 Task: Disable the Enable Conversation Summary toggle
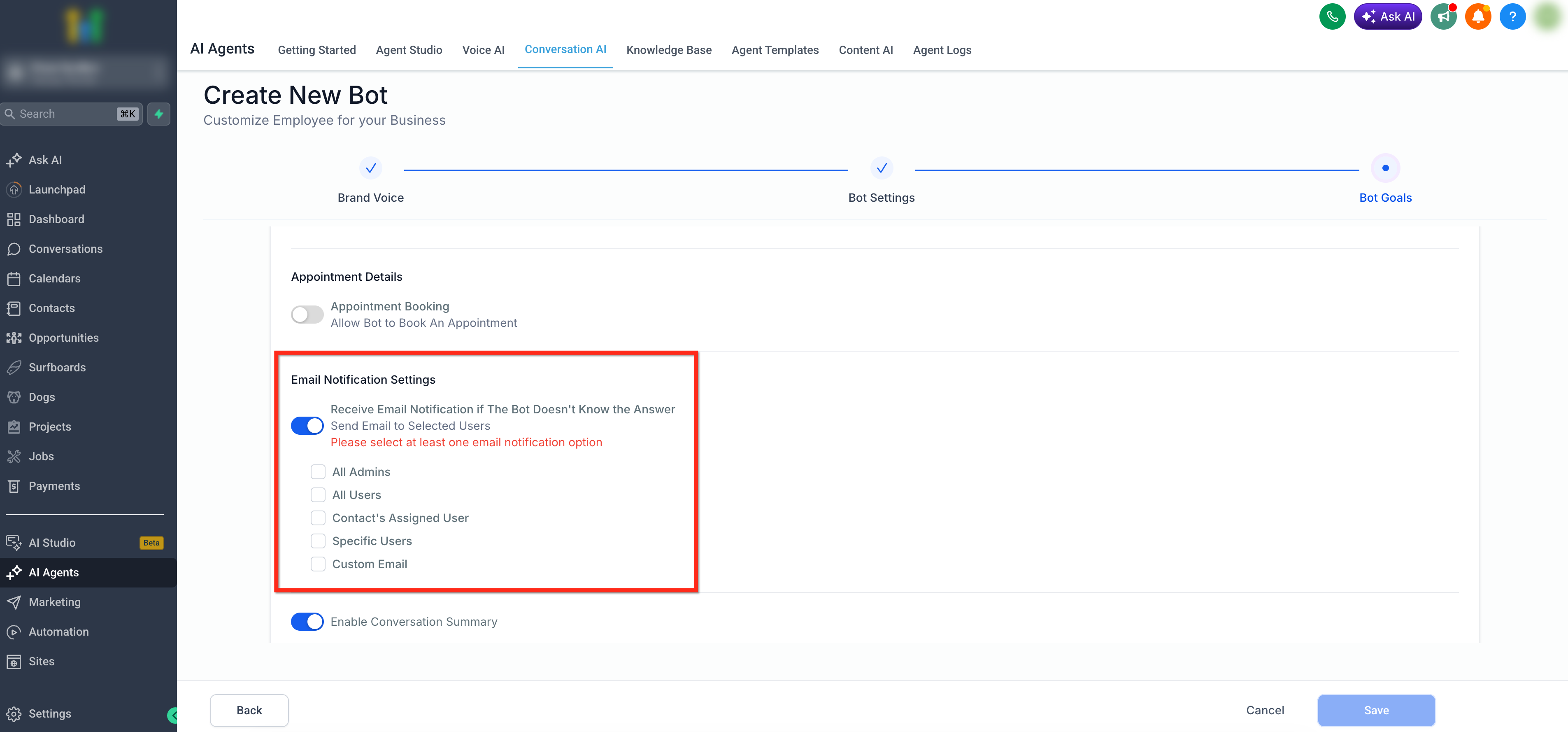307,621
